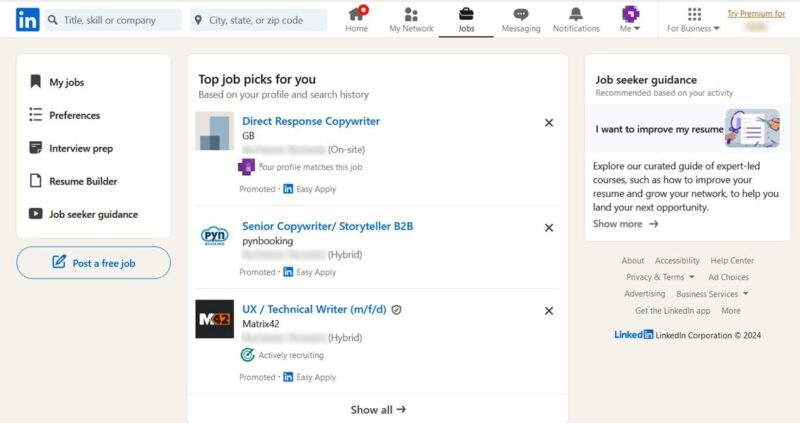Viewport: 800px width, 423px height.
Task: Focus the City, state, or zip code field
Action: (259, 20)
